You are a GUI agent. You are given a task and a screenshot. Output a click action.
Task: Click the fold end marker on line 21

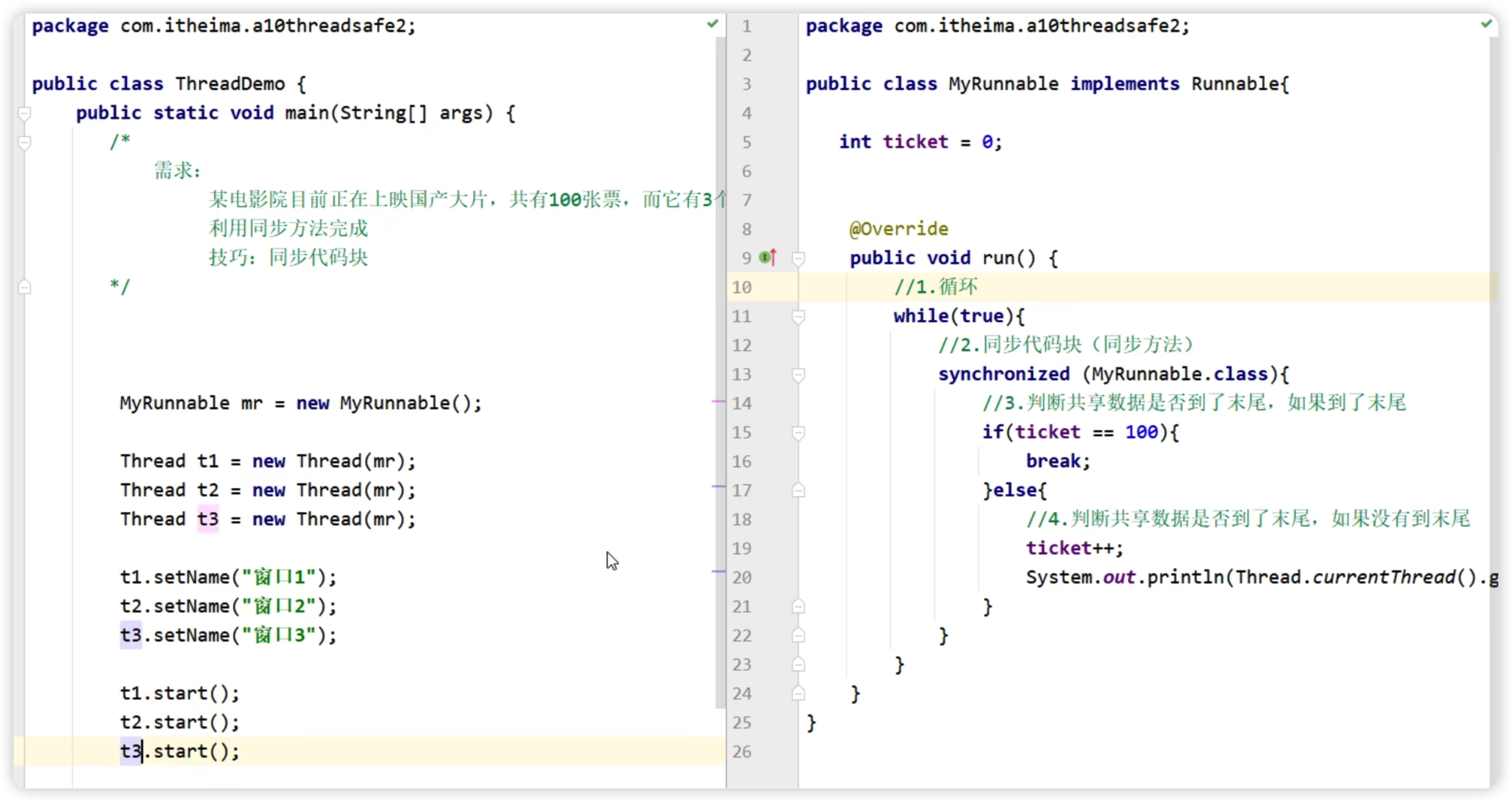798,607
